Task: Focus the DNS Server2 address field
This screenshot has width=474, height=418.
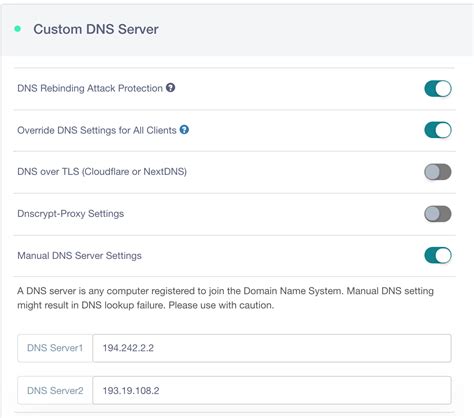Action: point(272,390)
